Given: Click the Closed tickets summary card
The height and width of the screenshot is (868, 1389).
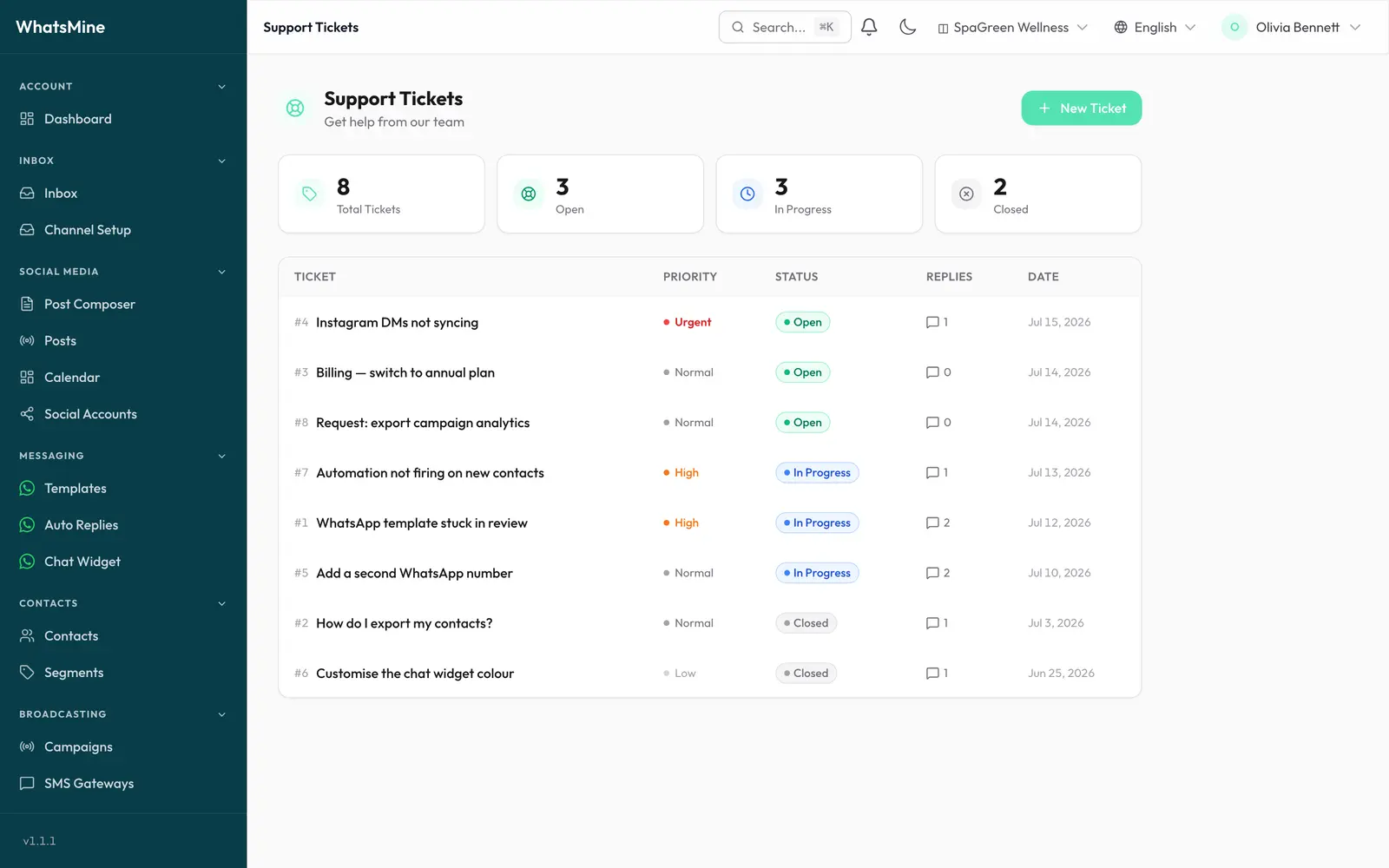Looking at the screenshot, I should (x=1037, y=194).
